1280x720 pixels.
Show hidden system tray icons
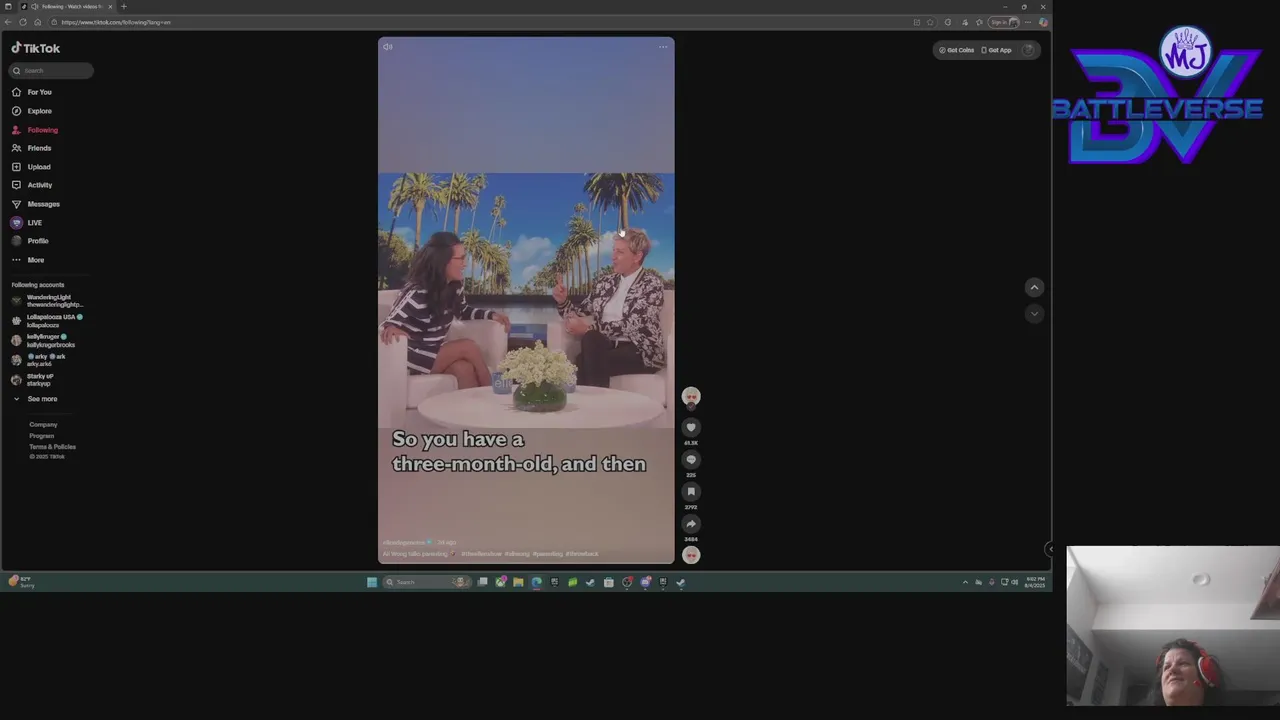pyautogui.click(x=965, y=582)
